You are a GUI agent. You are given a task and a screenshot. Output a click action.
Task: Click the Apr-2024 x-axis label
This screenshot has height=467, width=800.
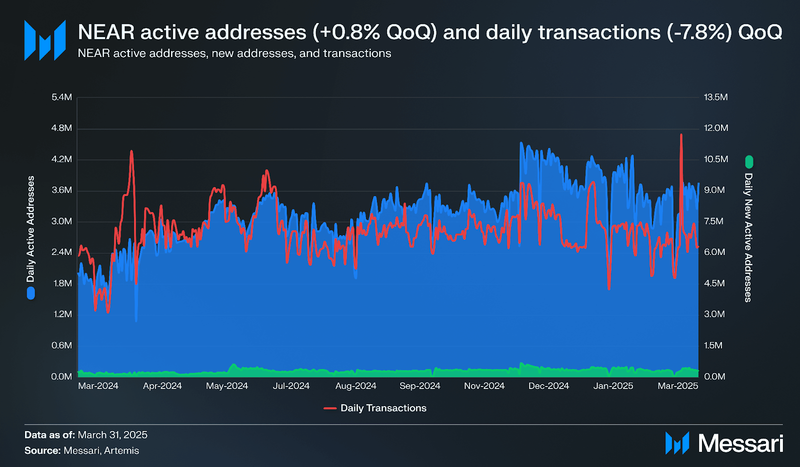pos(162,386)
